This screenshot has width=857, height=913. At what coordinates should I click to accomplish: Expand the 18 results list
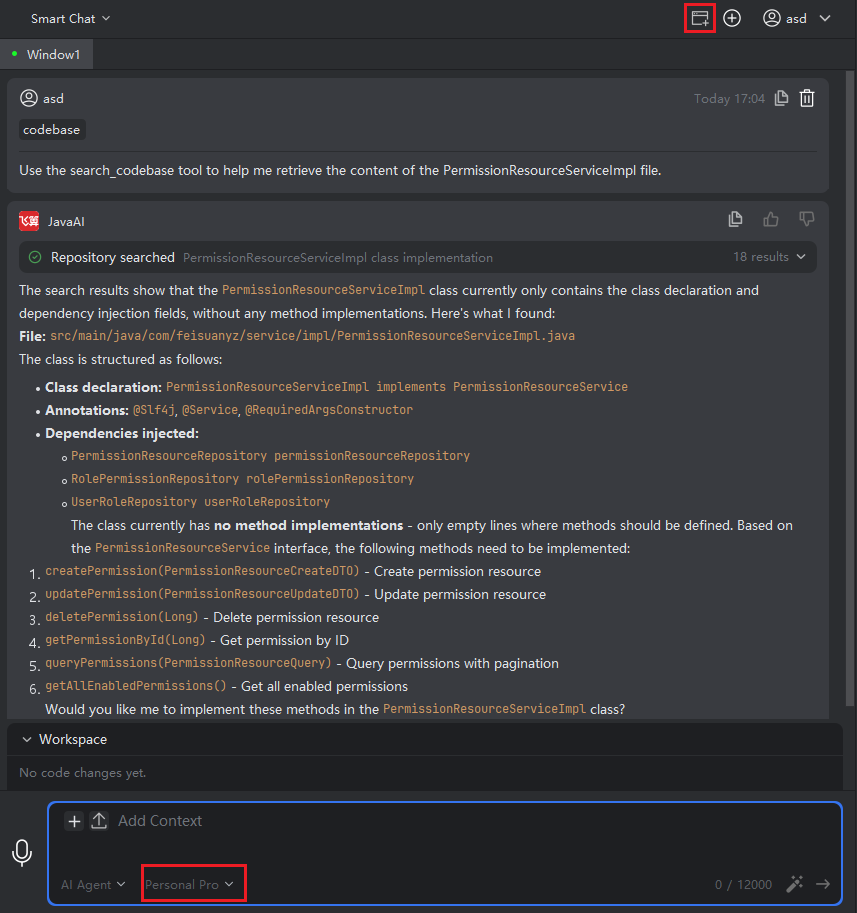click(769, 257)
